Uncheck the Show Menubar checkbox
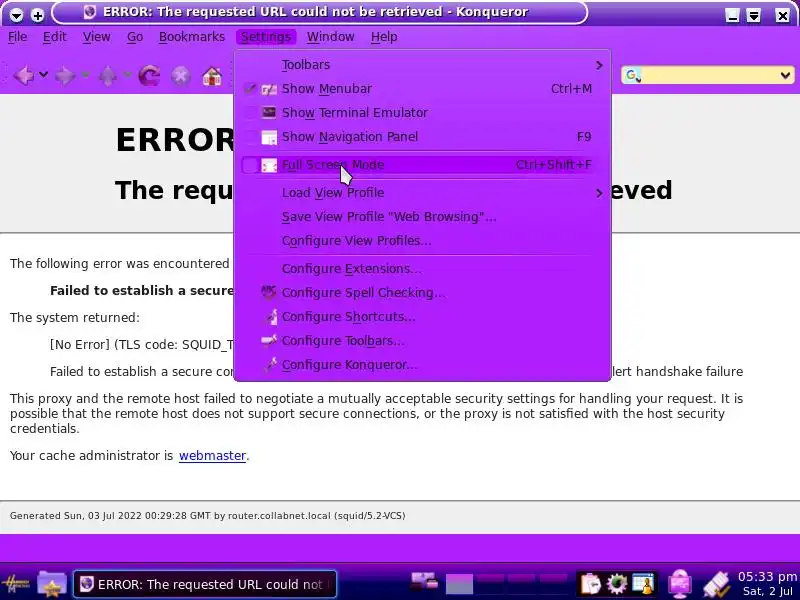 tap(250, 89)
